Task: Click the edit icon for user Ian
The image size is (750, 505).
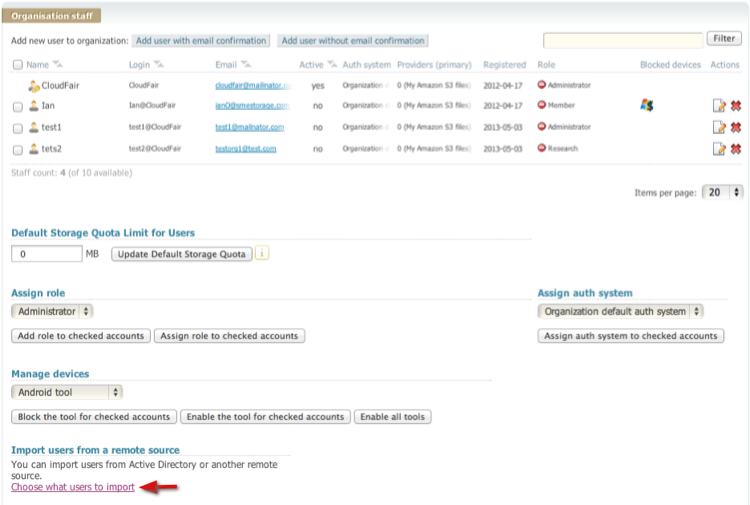Action: 718,105
